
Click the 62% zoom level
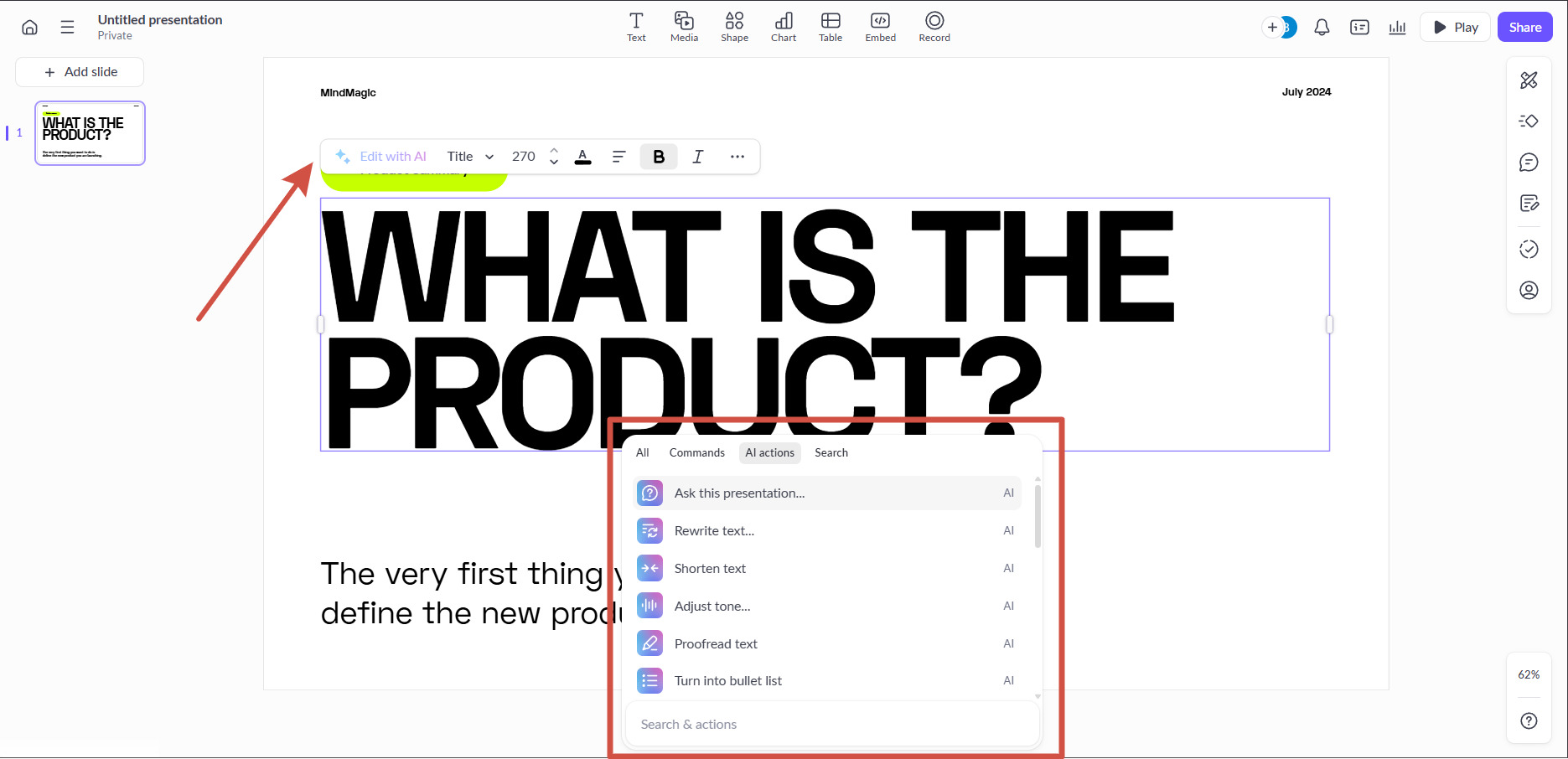click(x=1529, y=675)
